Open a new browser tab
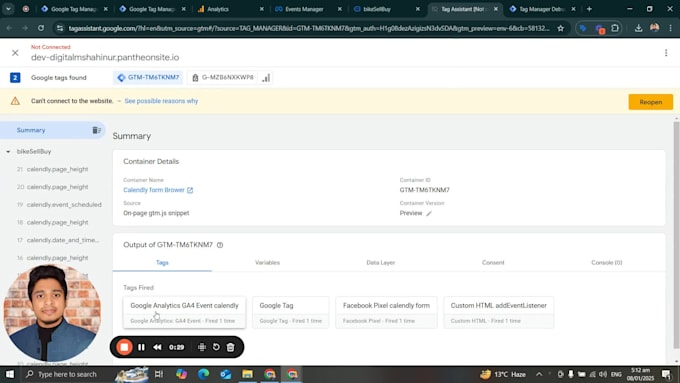 tap(589, 9)
